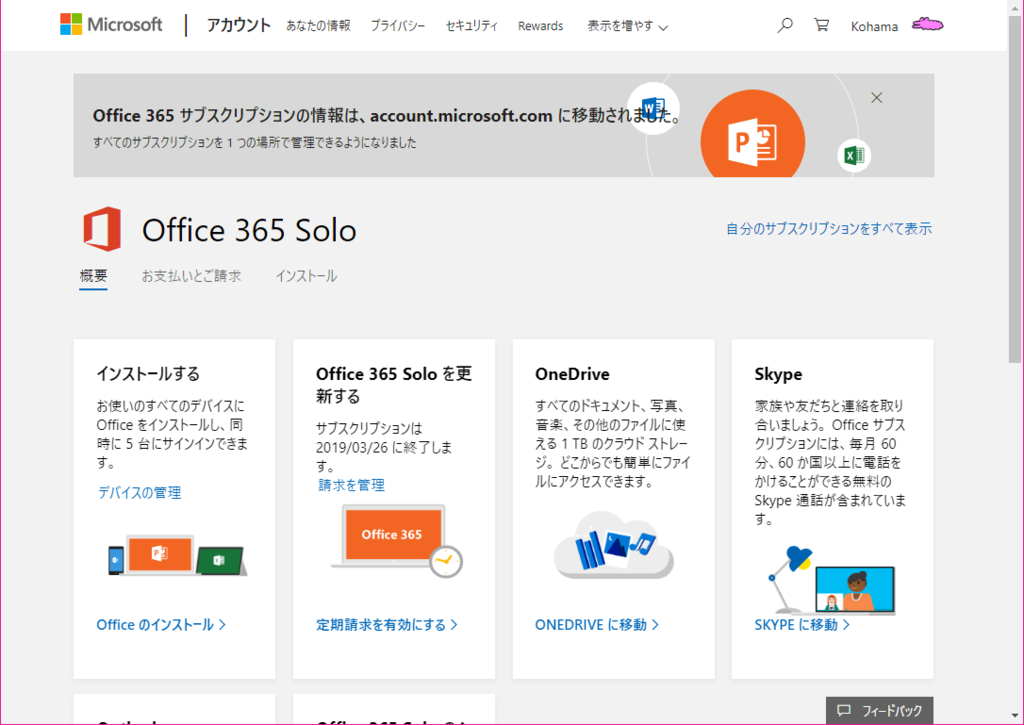Viewport: 1024px width, 725px height.
Task: Click the Microsoft logo in header
Action: coord(111,25)
